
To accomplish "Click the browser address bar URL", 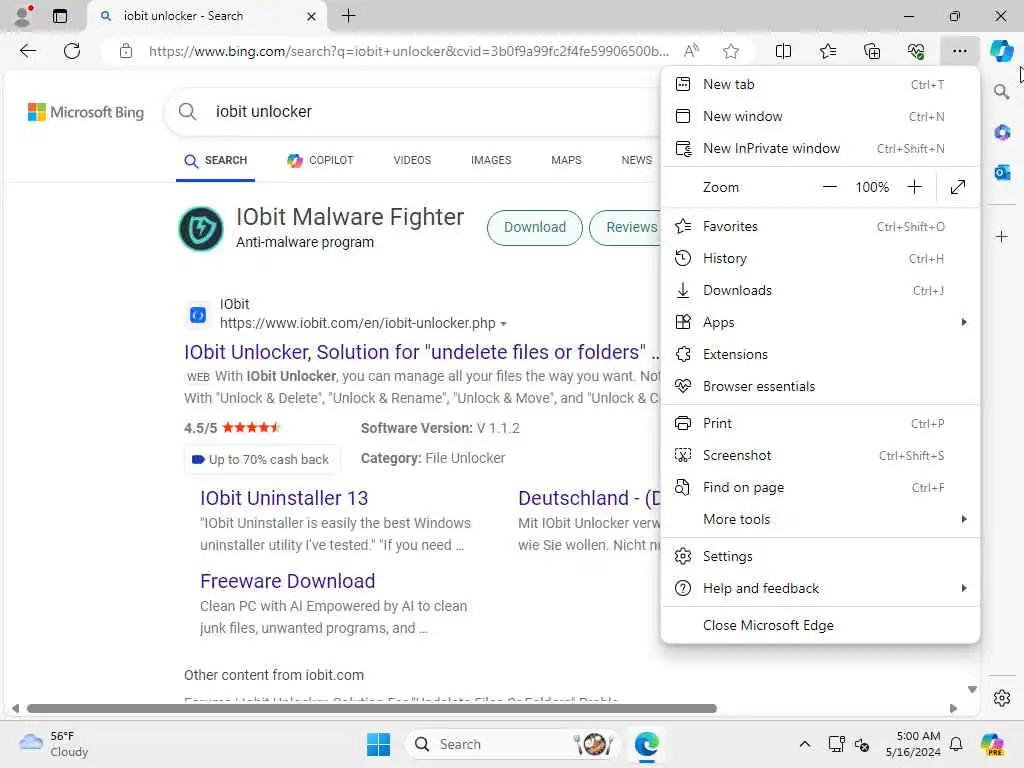I will point(408,51).
